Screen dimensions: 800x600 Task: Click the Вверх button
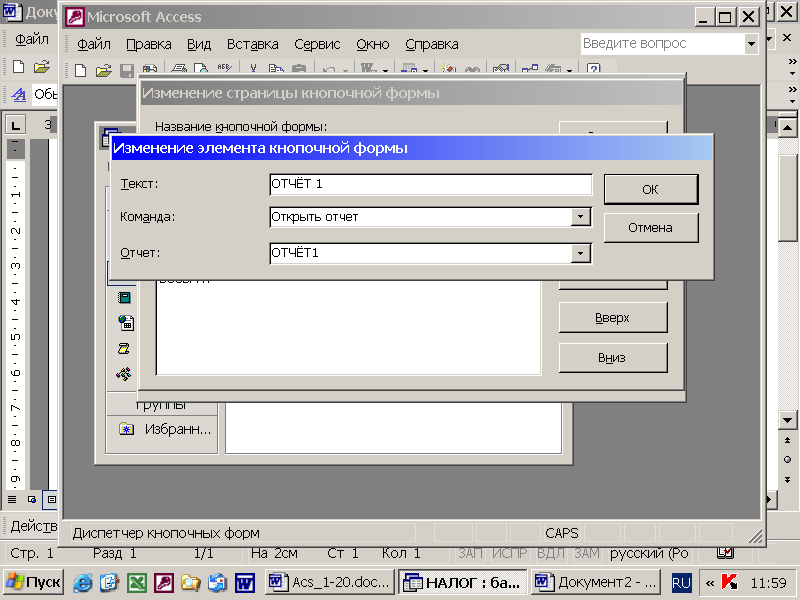(613, 317)
